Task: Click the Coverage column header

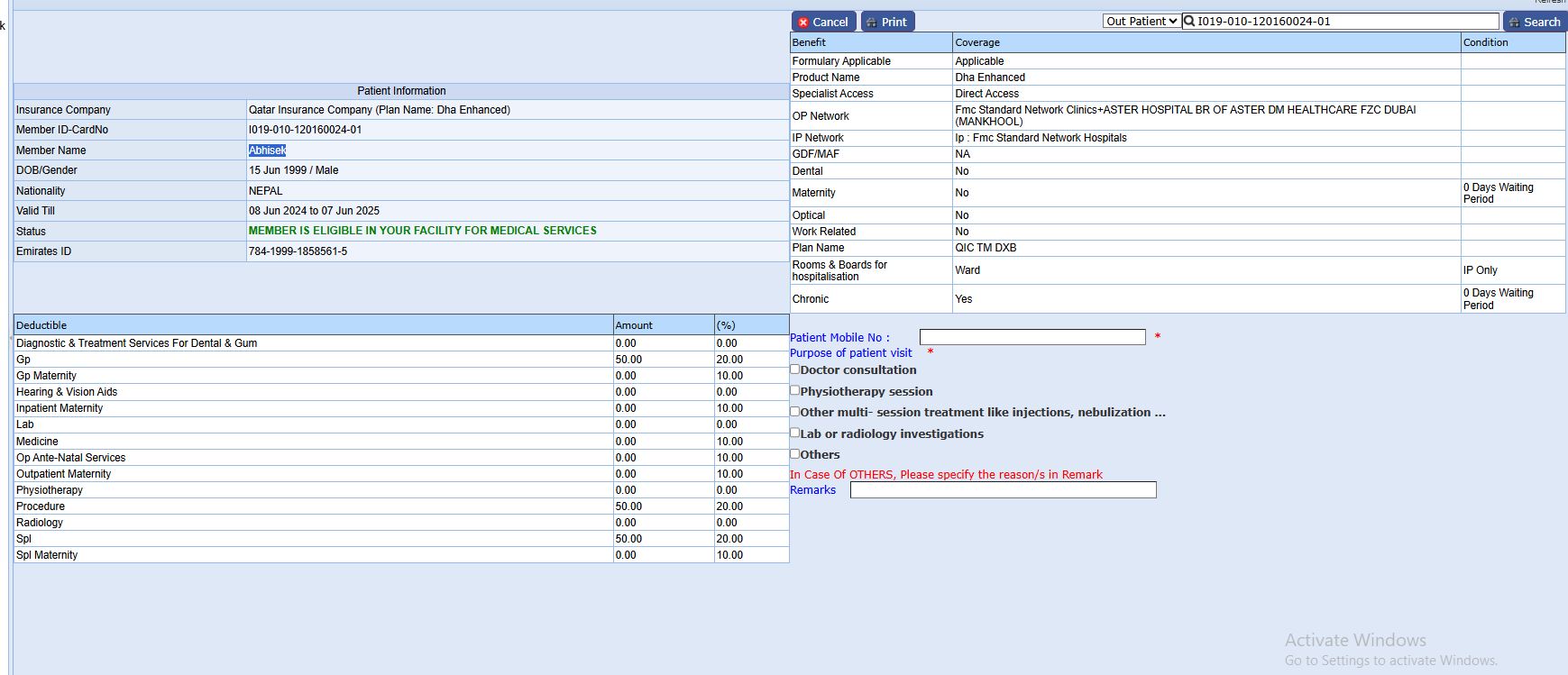Action: (x=977, y=42)
